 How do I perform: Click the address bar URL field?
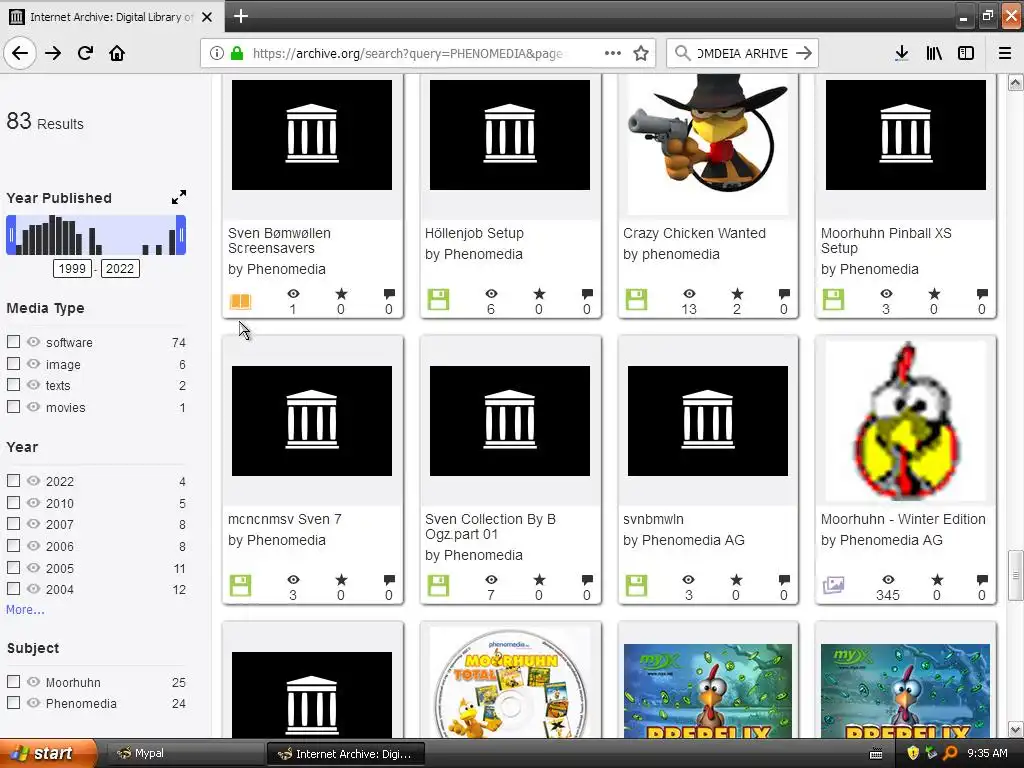click(x=408, y=54)
